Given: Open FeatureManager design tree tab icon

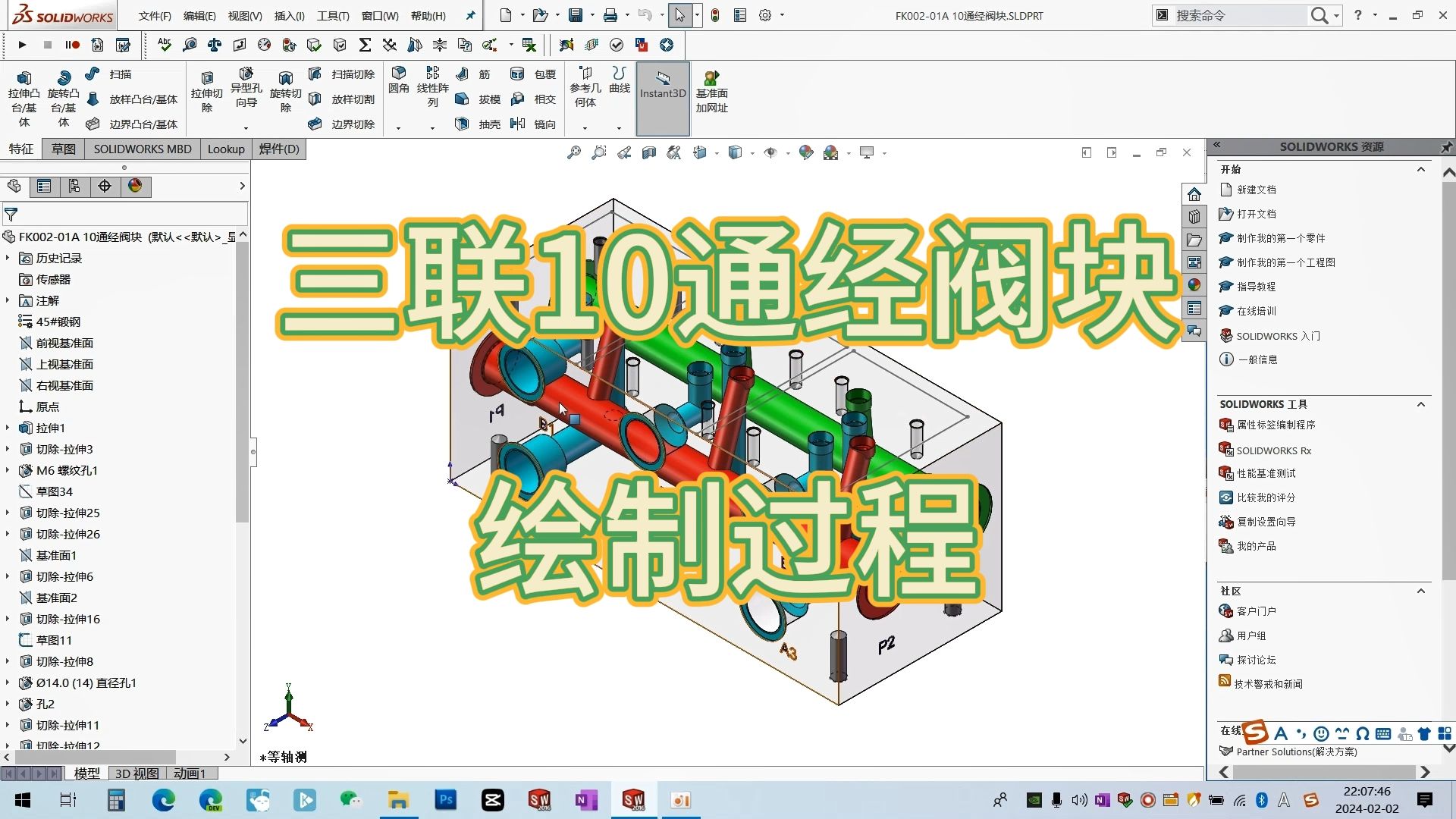Looking at the screenshot, I should (14, 187).
